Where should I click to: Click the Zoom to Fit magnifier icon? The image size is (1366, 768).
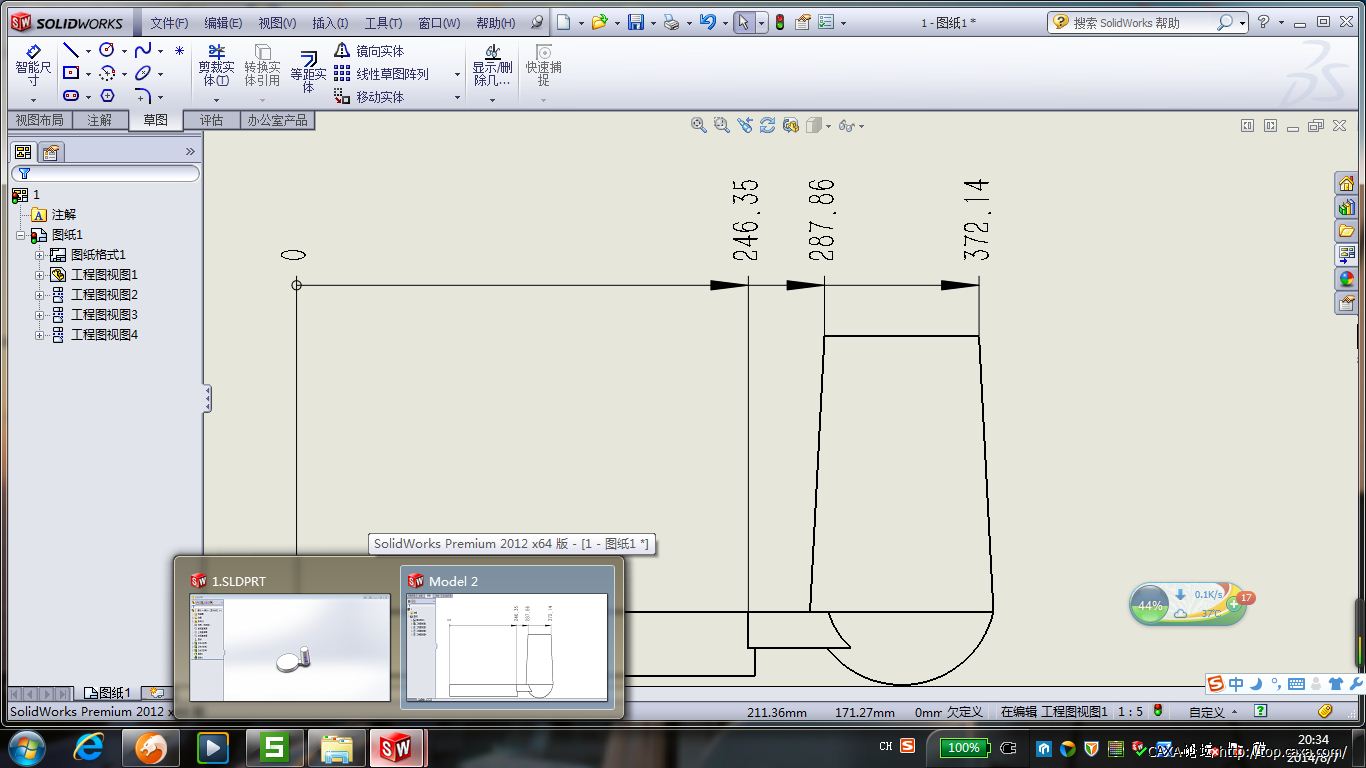coord(699,125)
